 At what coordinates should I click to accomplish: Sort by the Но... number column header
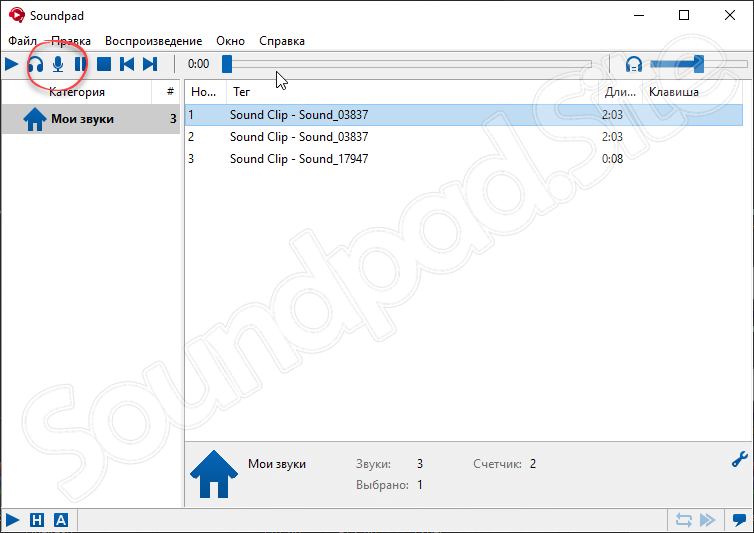click(x=205, y=92)
